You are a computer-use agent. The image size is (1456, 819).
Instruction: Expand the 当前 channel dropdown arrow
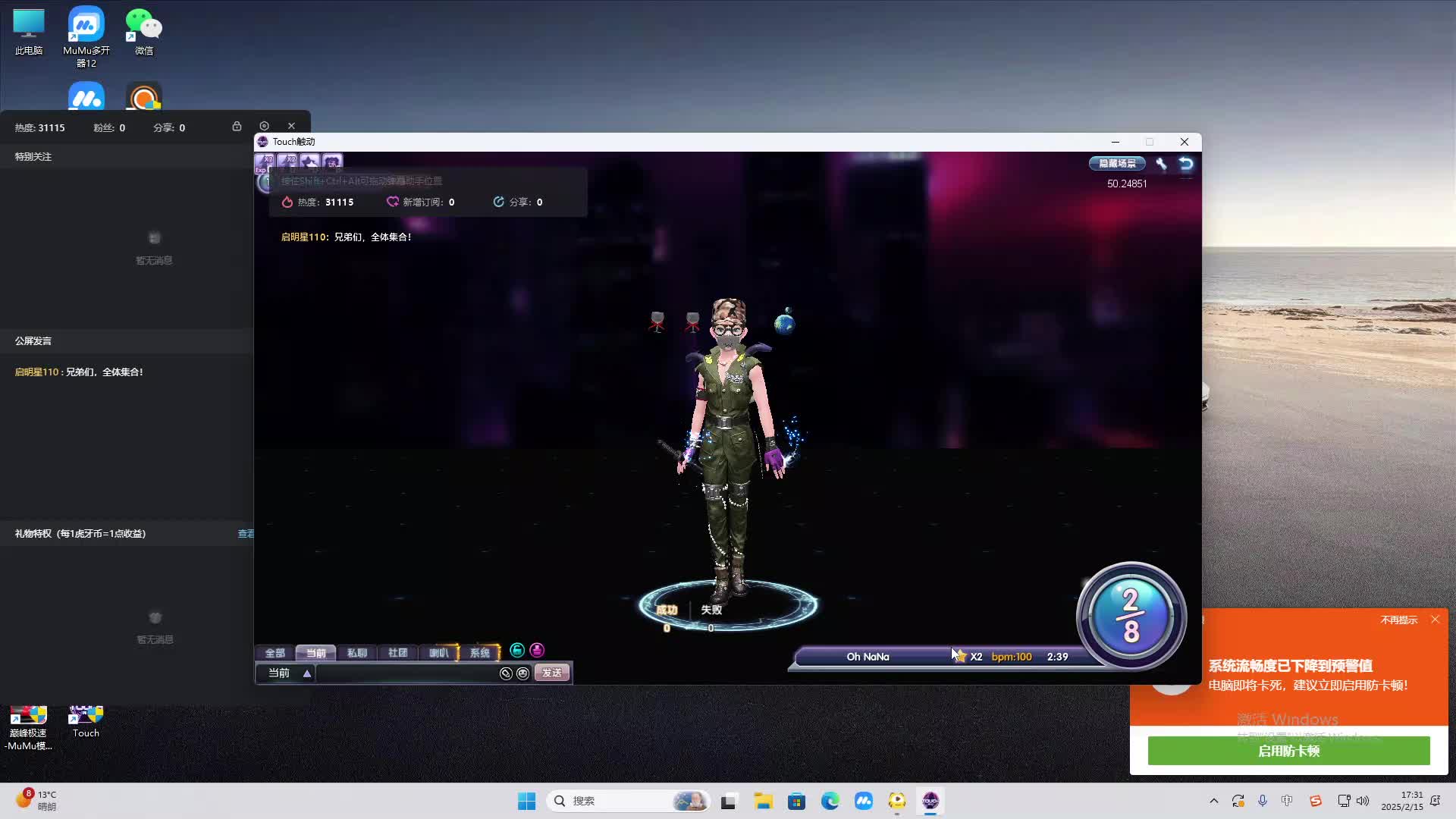pos(307,673)
